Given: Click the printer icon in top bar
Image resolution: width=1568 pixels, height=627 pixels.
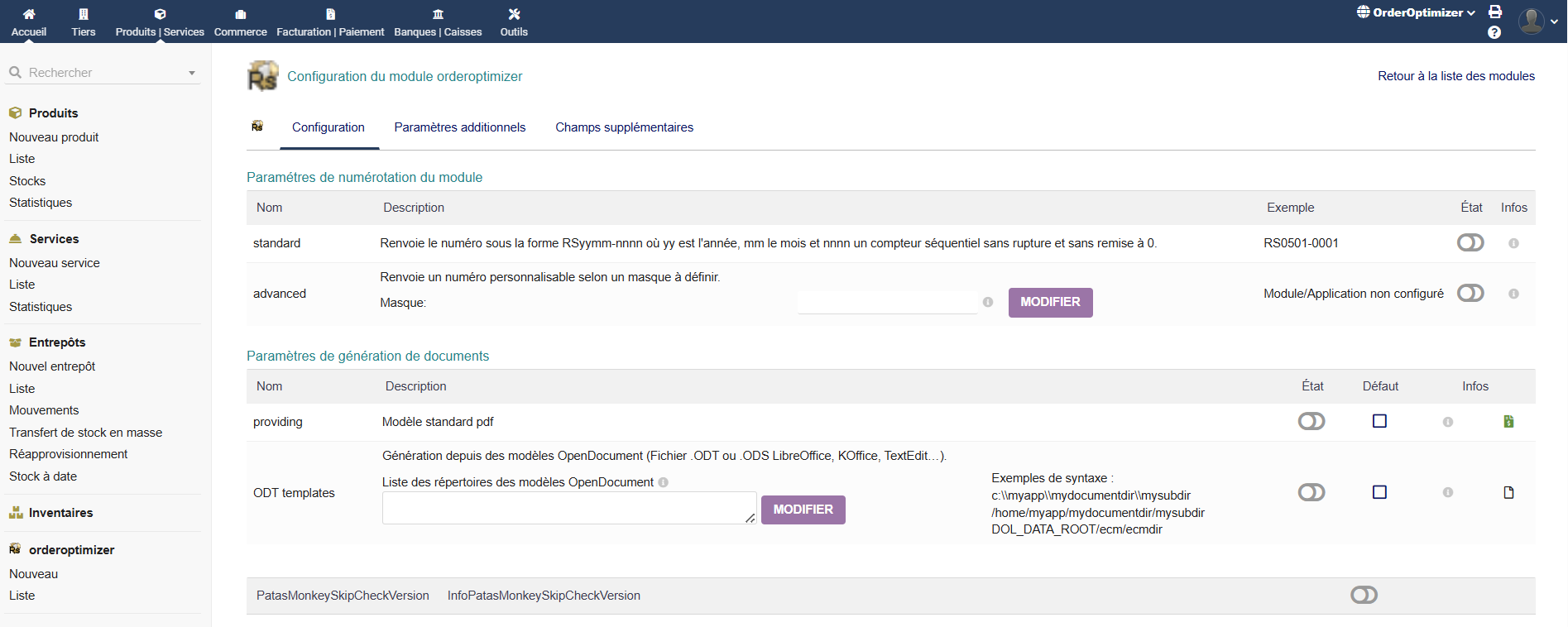Looking at the screenshot, I should [1495, 12].
